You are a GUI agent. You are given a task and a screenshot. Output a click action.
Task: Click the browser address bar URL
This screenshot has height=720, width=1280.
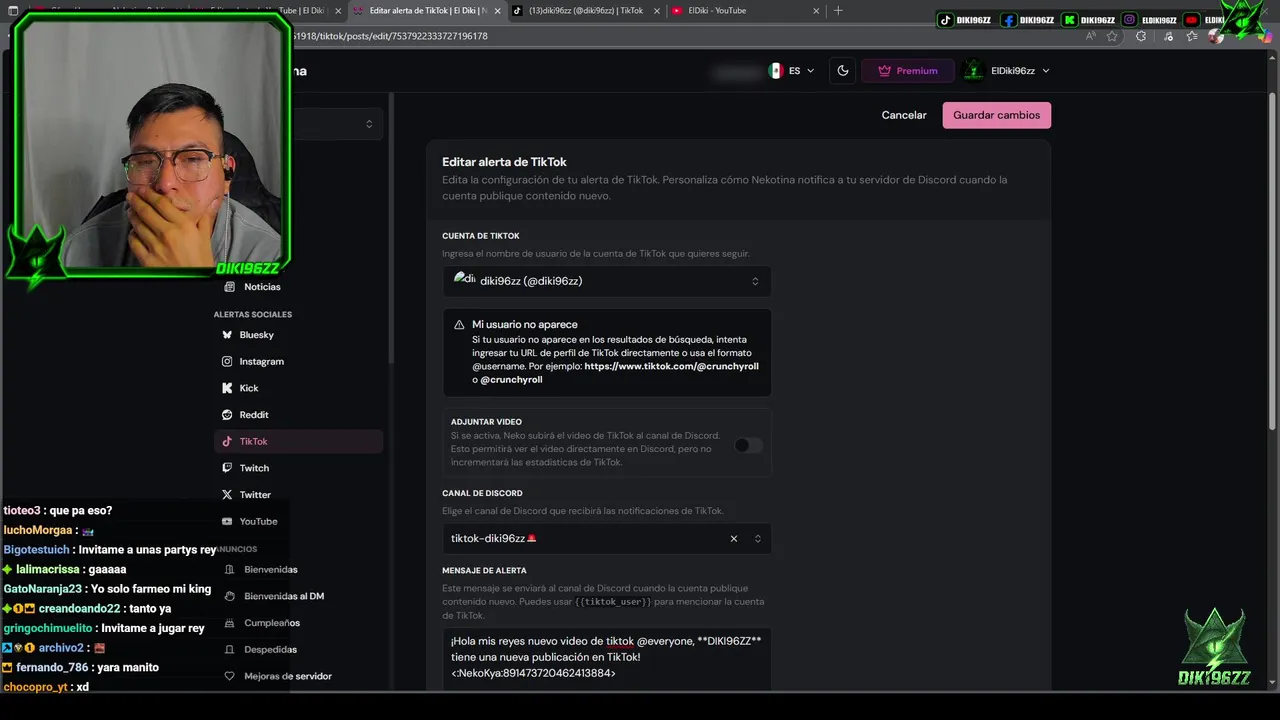tap(390, 36)
